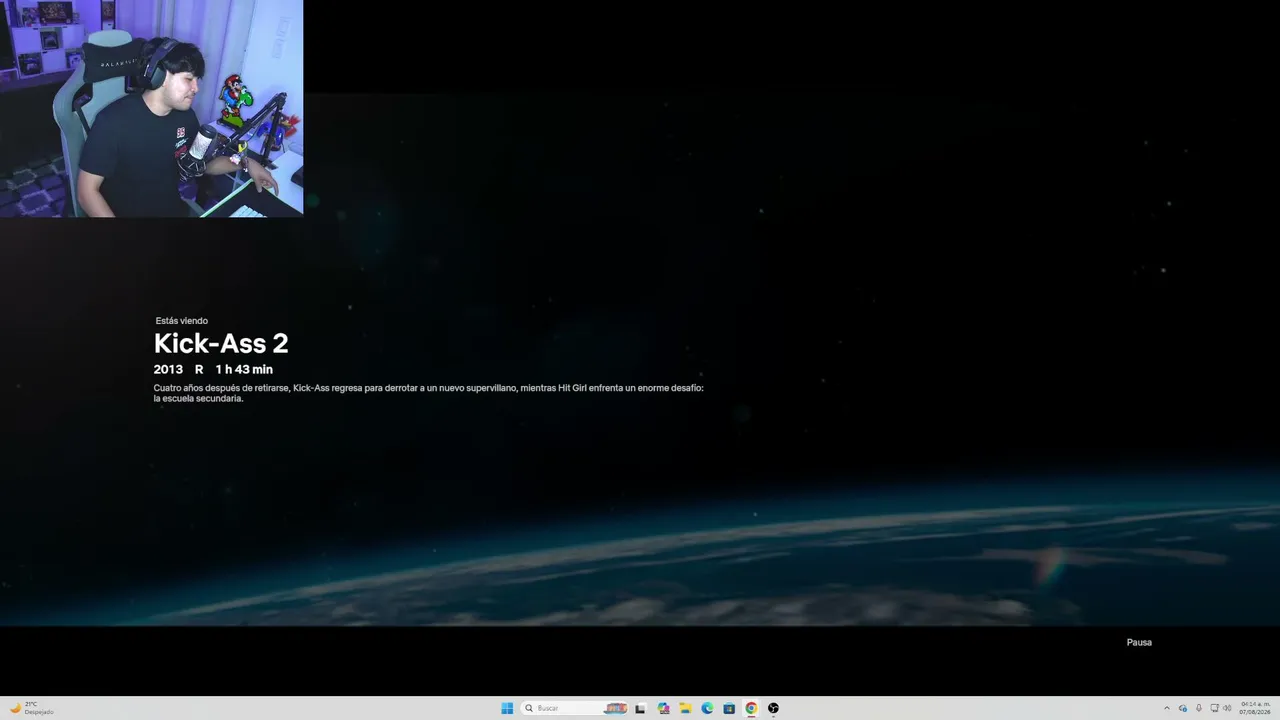Open Task View from the taskbar
Viewport: 1280px width, 720px height.
tap(640, 708)
